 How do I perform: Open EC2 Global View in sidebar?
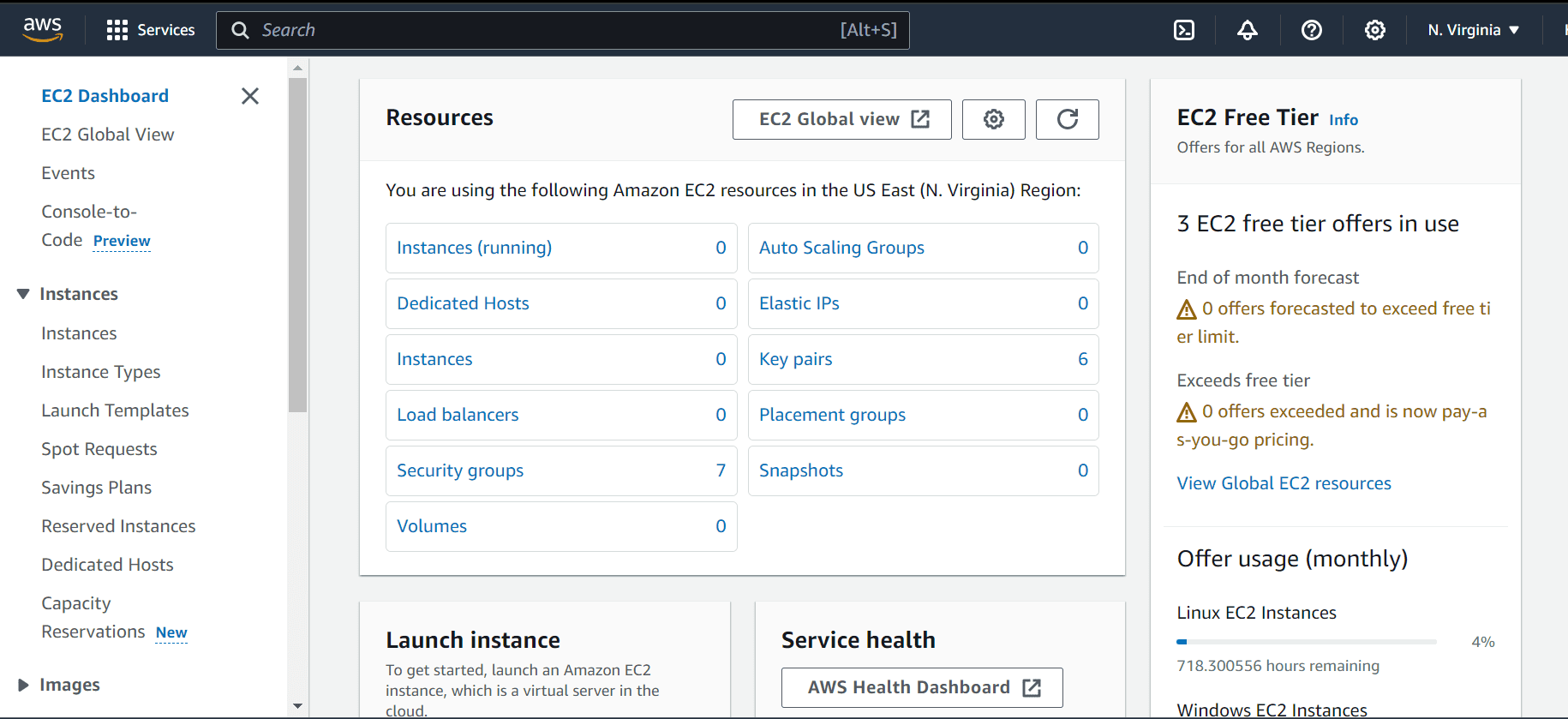point(108,135)
